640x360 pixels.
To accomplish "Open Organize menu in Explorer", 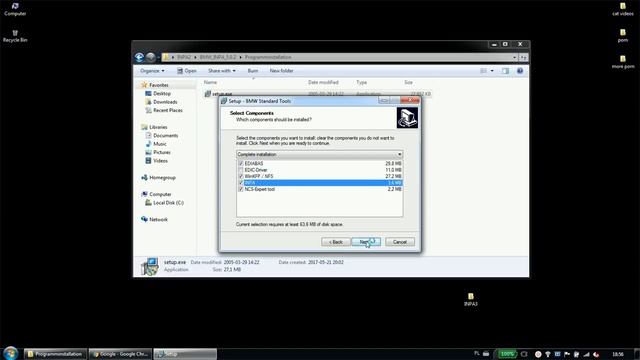I will (x=152, y=71).
